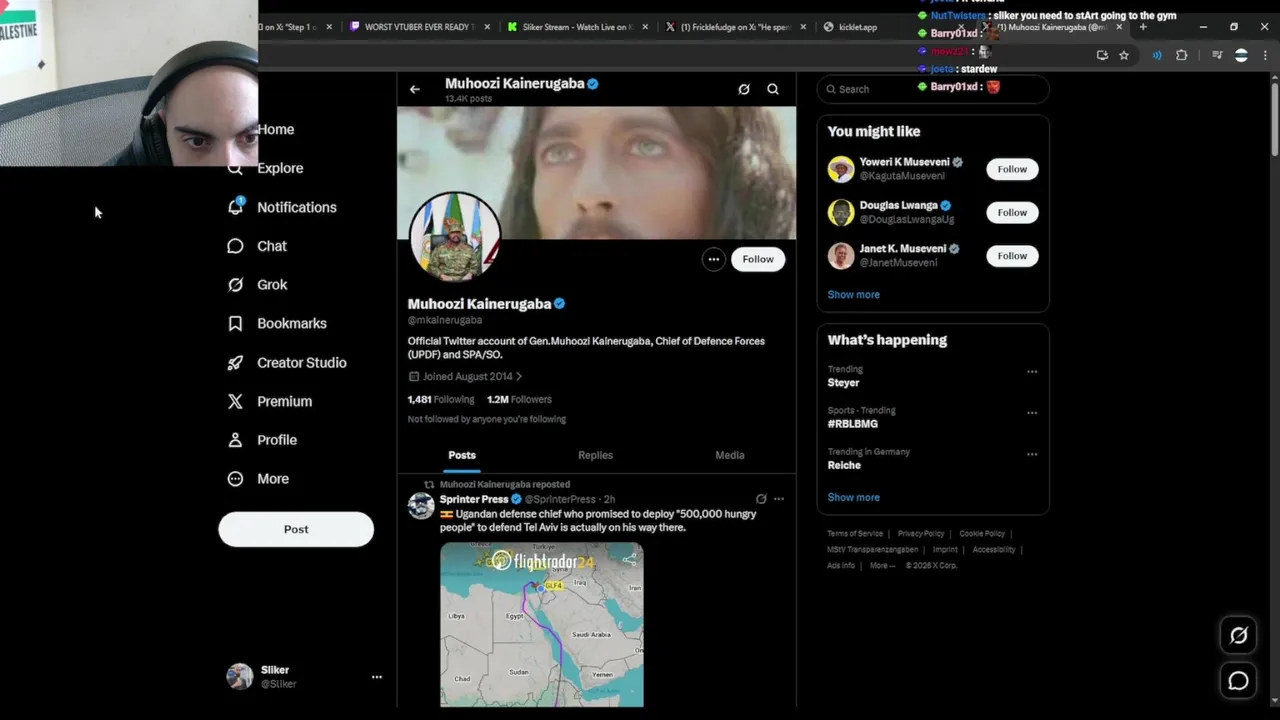The width and height of the screenshot is (1280, 720).
Task: Open the Privacy Policy link
Action: pos(921,534)
